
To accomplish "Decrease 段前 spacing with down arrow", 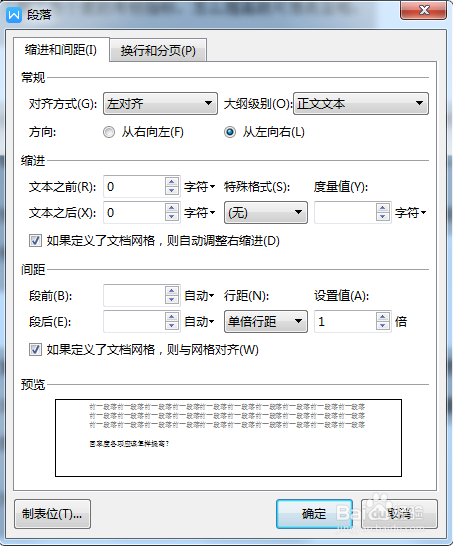I will point(172,300).
